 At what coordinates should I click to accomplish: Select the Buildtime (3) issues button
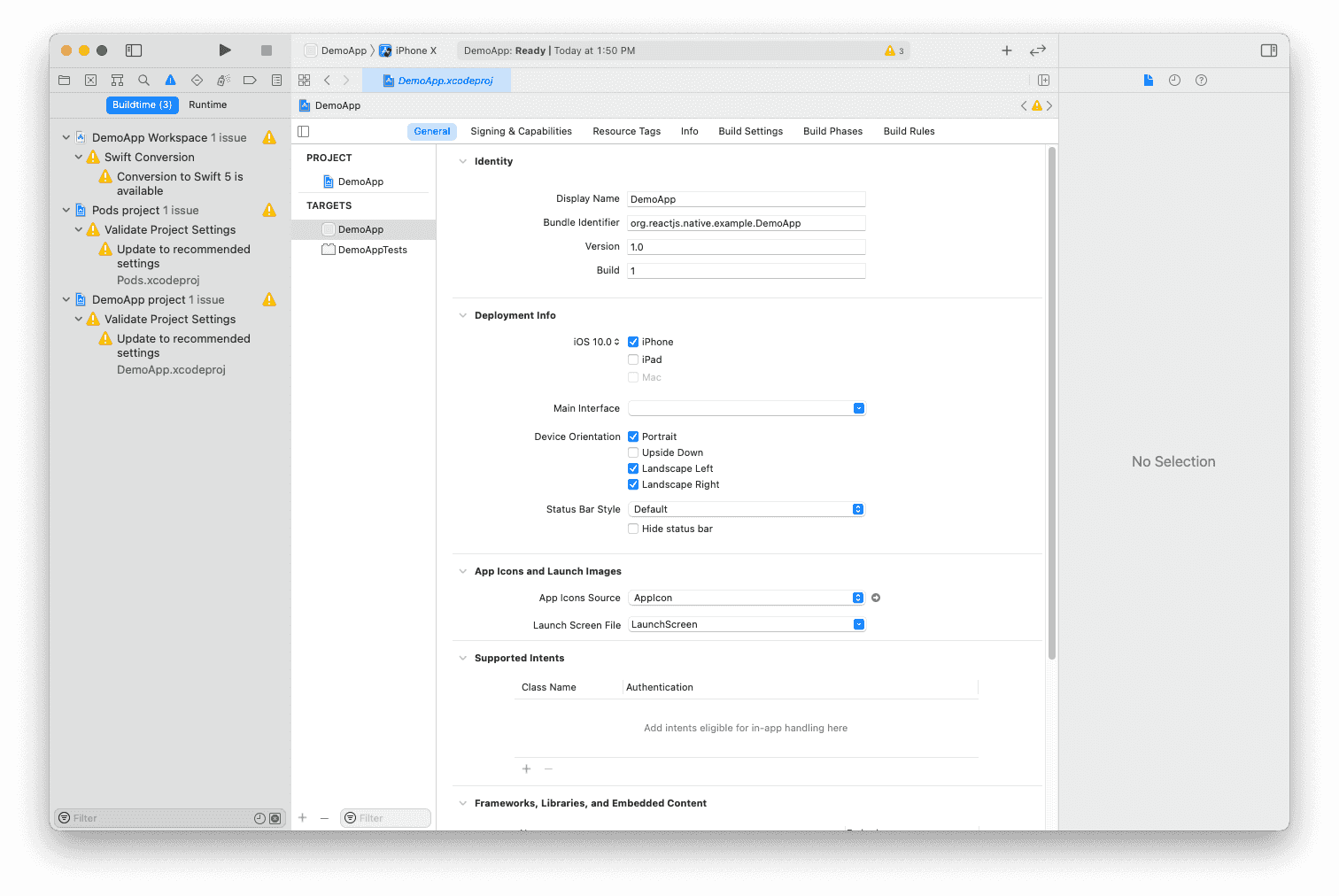(x=143, y=104)
